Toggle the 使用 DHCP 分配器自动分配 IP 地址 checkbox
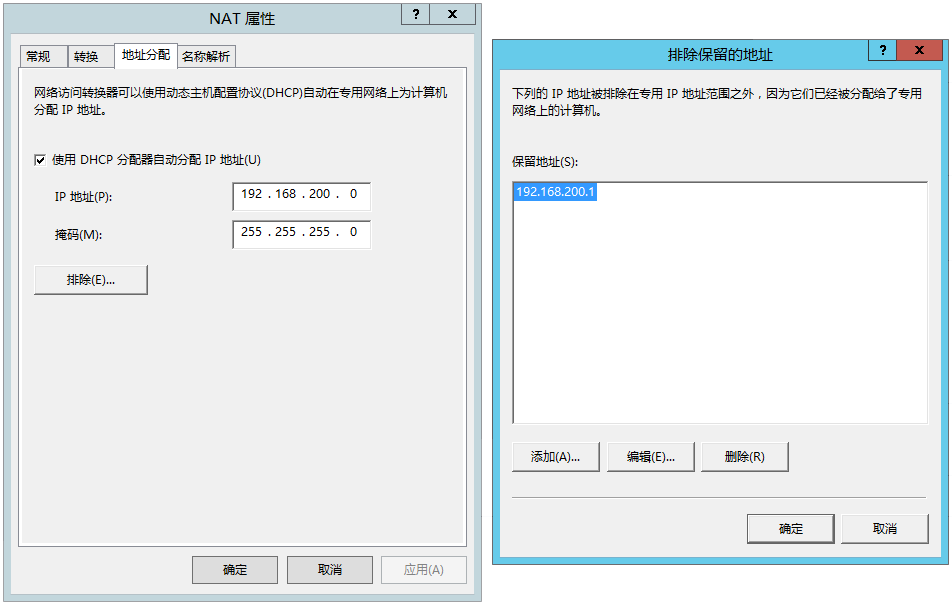 [x=41, y=158]
